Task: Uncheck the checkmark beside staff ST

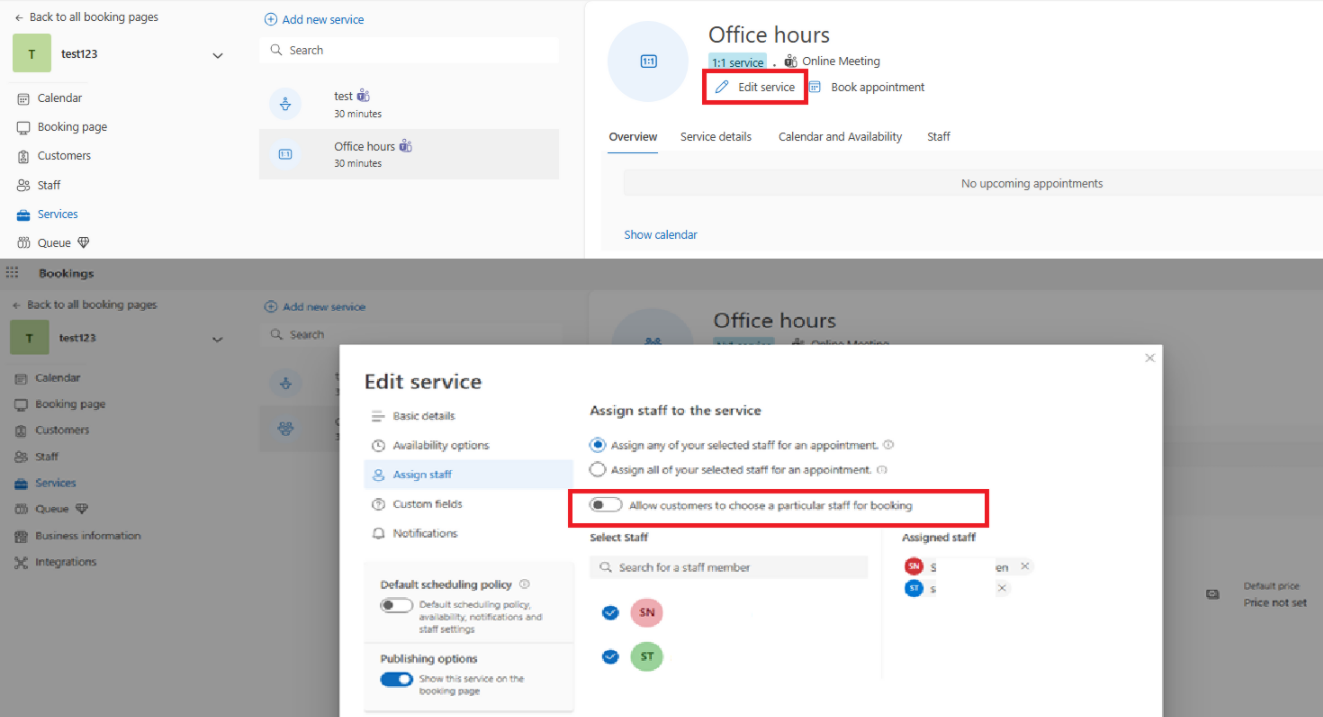Action: pyautogui.click(x=610, y=656)
